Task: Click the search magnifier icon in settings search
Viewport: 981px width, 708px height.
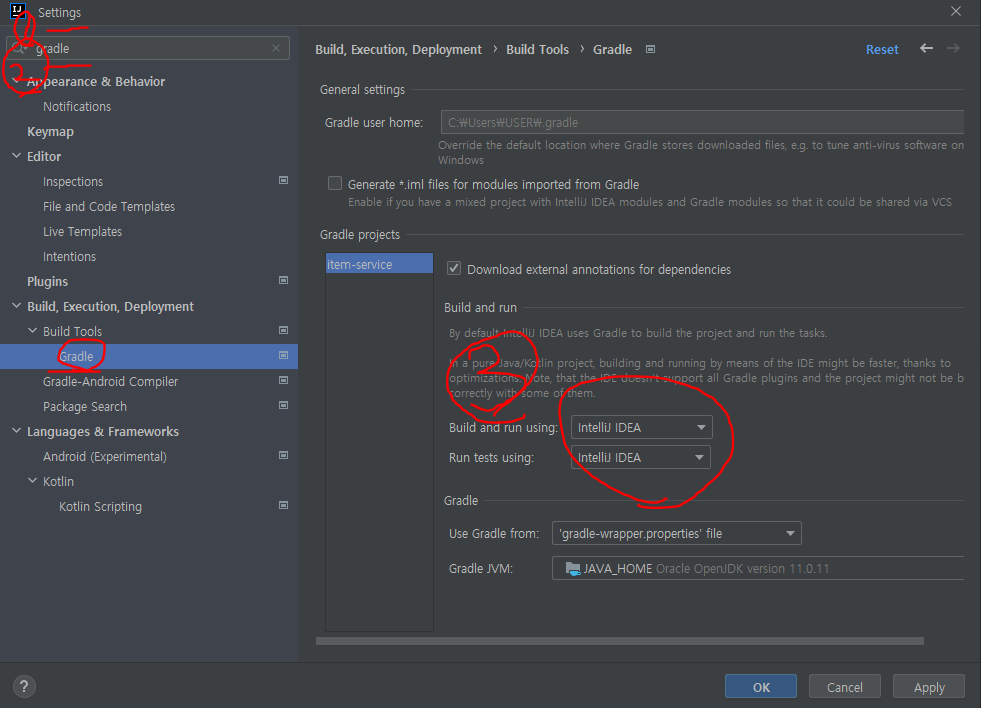Action: 19,48
